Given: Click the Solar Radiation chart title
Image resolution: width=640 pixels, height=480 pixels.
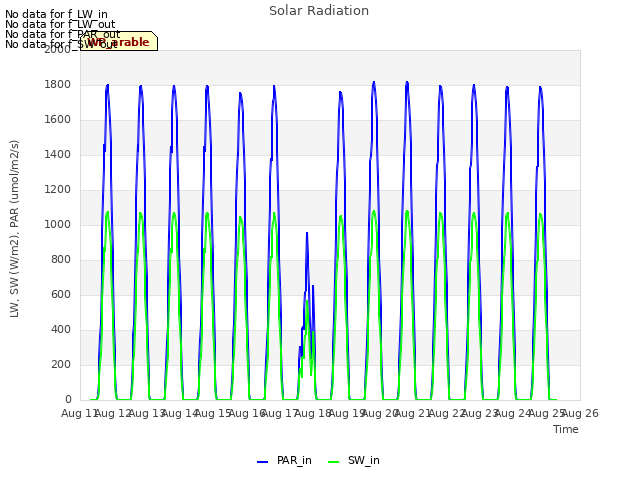Looking at the screenshot, I should [319, 11].
